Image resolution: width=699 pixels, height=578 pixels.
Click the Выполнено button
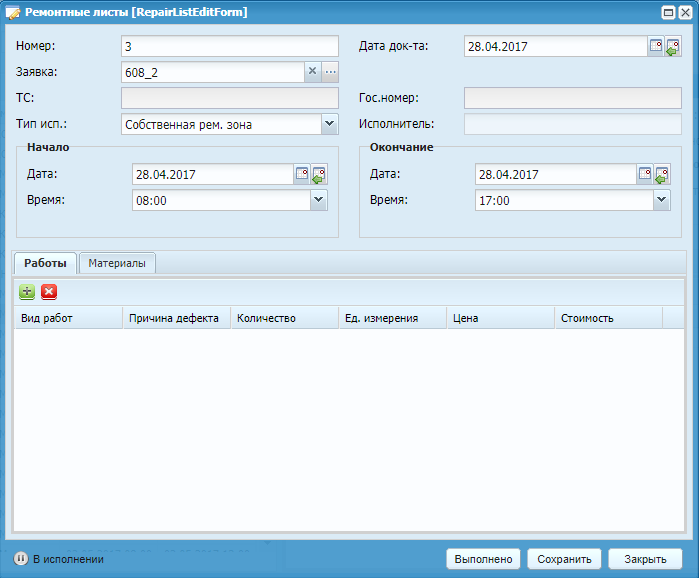[483, 559]
